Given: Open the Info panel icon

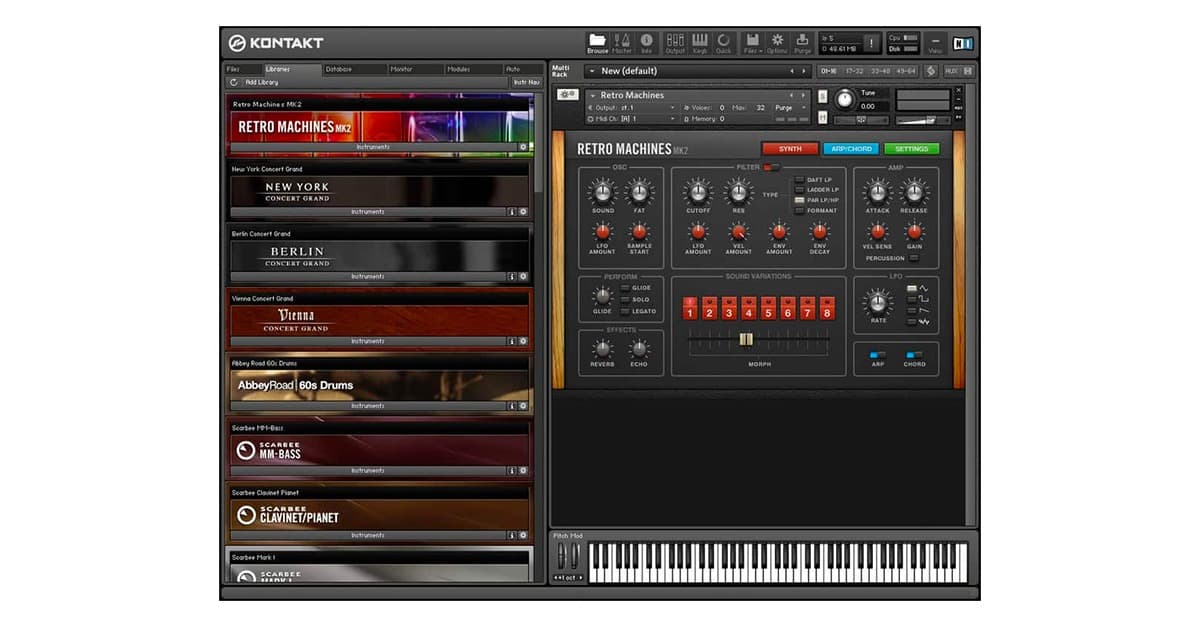Looking at the screenshot, I should [647, 40].
